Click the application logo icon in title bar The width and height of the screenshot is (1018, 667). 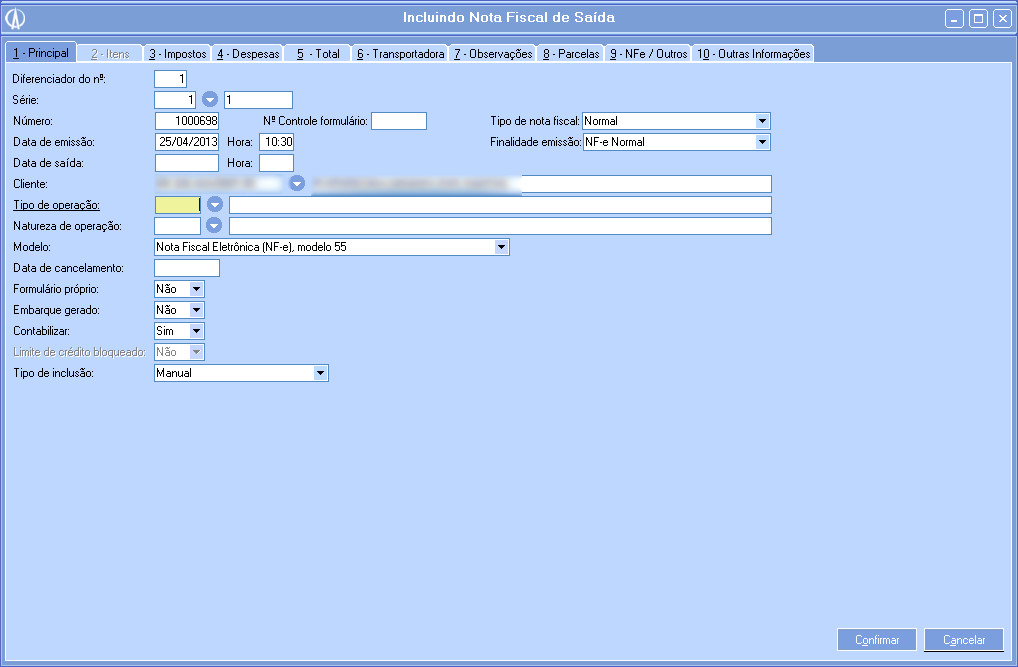point(16,18)
